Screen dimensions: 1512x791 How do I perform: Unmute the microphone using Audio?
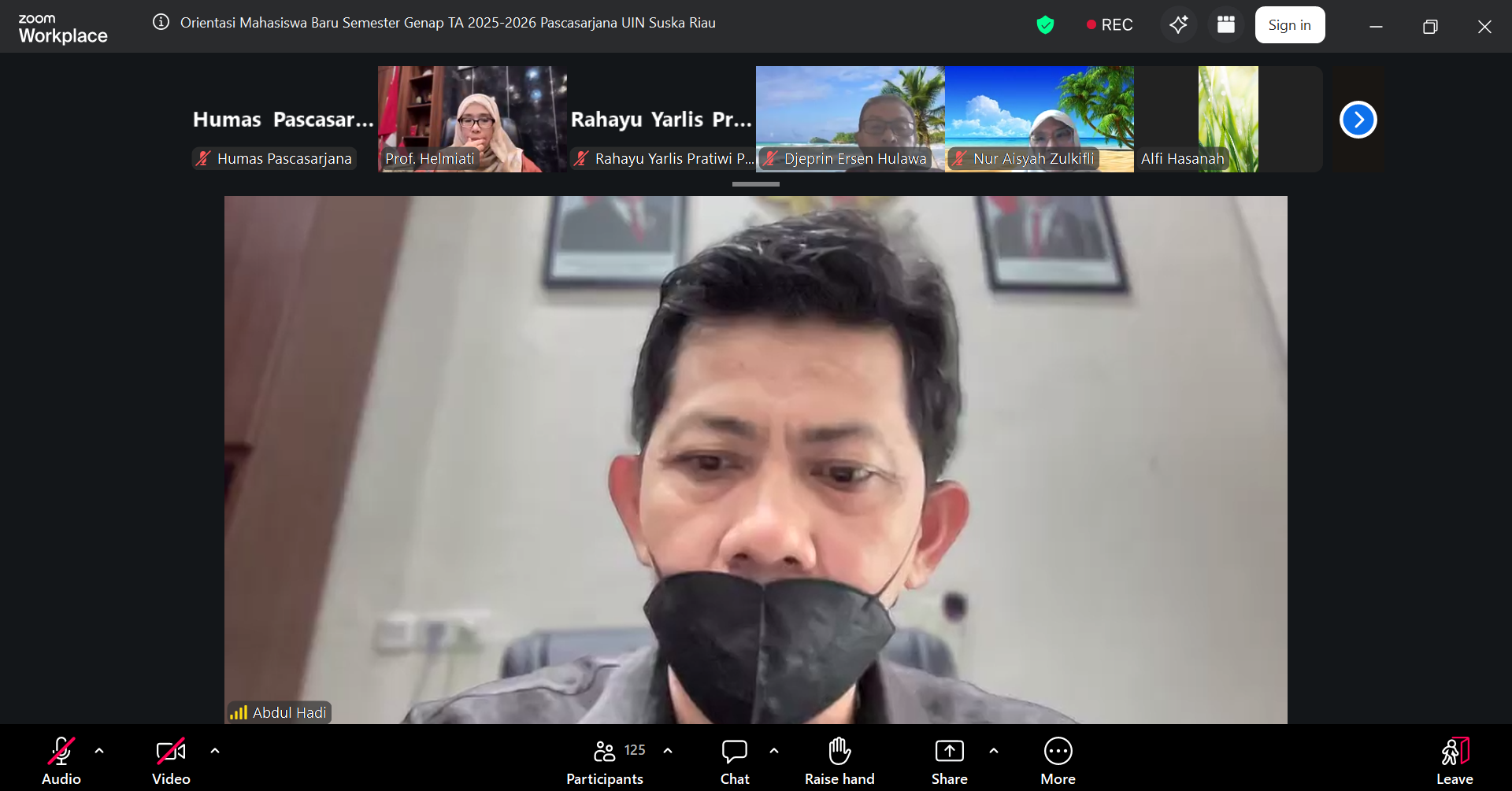pos(61,760)
